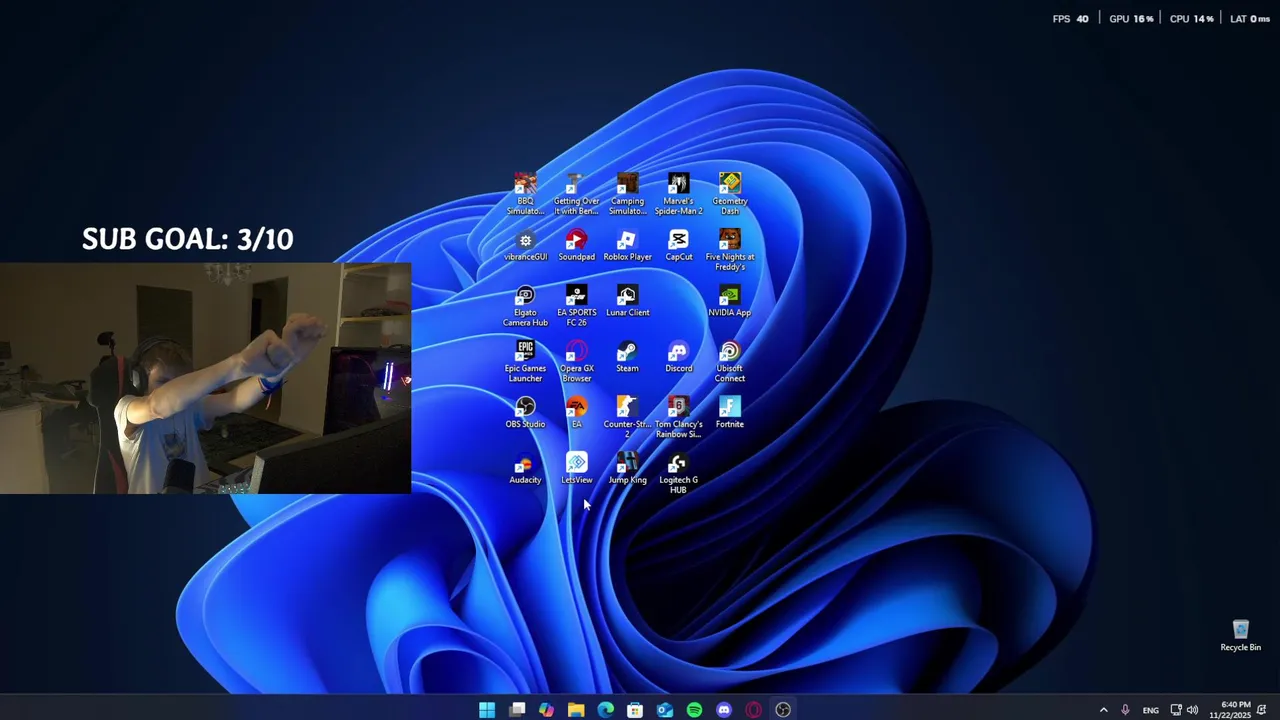Select the Soundpad desktop icon
Image resolution: width=1280 pixels, height=720 pixels.
click(x=576, y=246)
